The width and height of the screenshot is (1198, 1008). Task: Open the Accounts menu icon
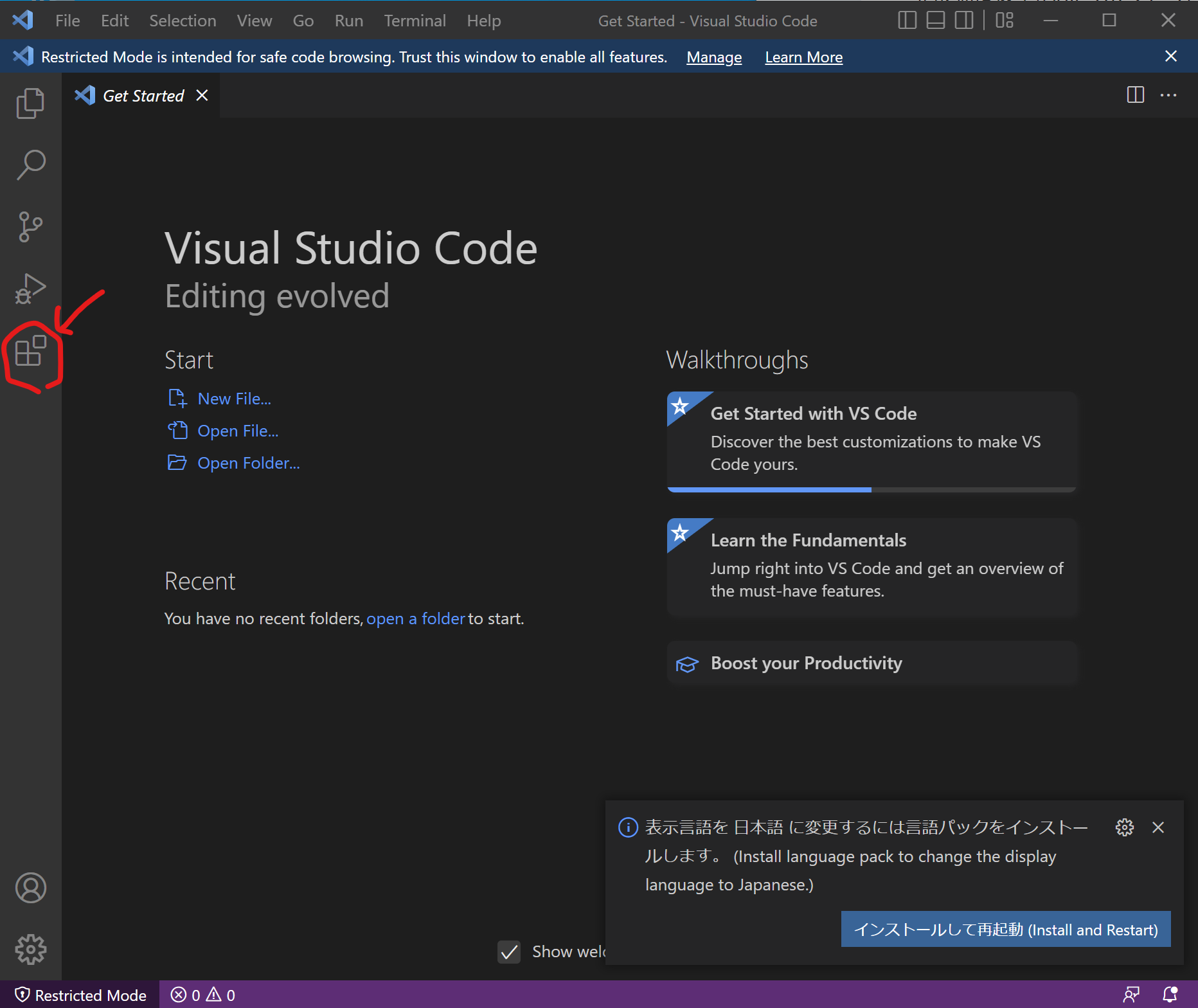pyautogui.click(x=30, y=888)
